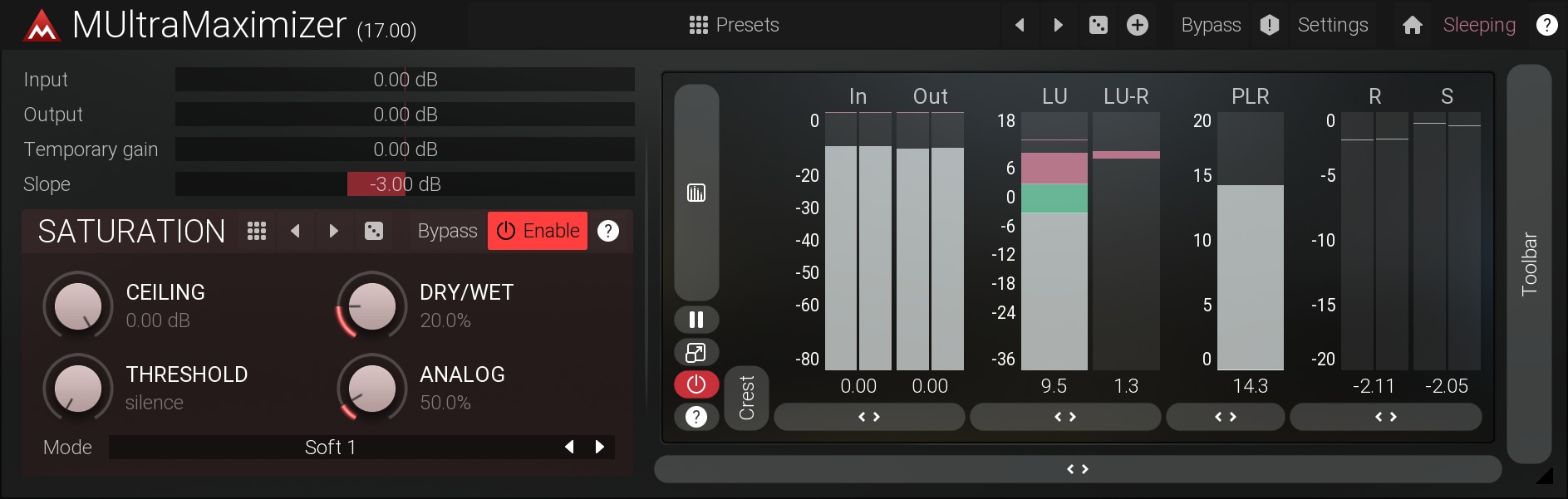
Task: Click the main Bypass button
Action: [x=1211, y=25]
